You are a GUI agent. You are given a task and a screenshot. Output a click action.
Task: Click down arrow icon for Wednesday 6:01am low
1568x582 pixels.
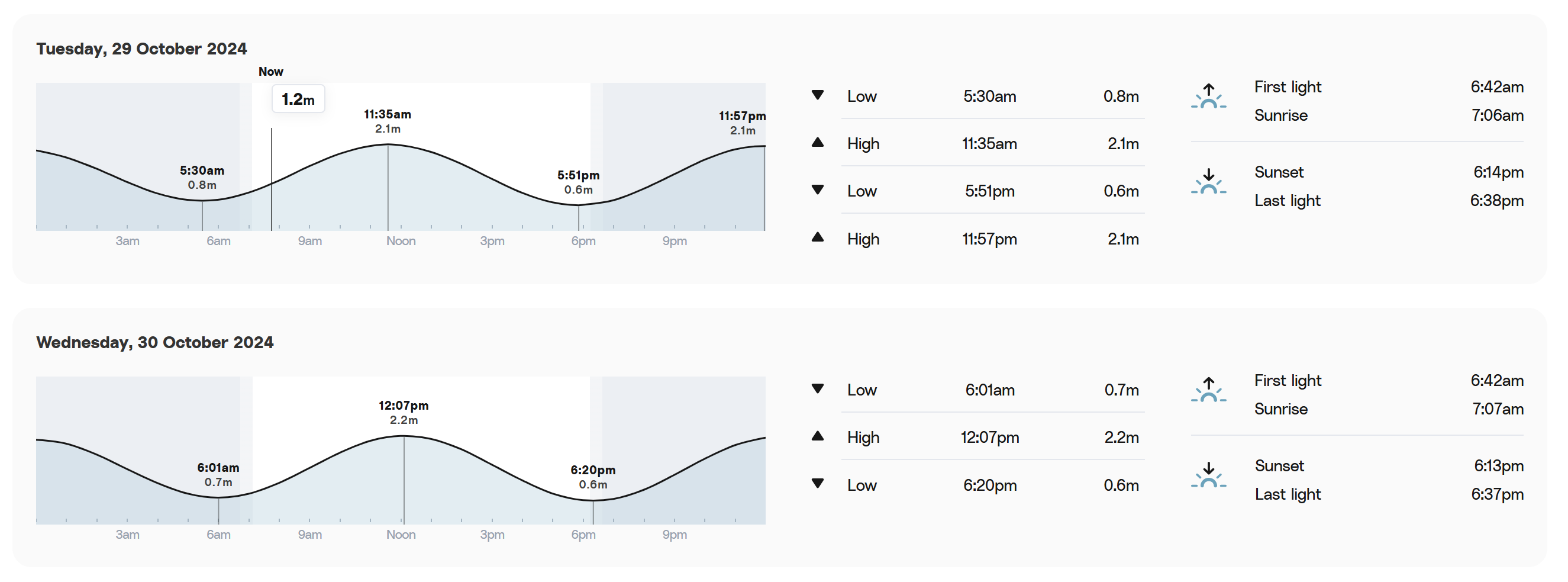point(818,389)
